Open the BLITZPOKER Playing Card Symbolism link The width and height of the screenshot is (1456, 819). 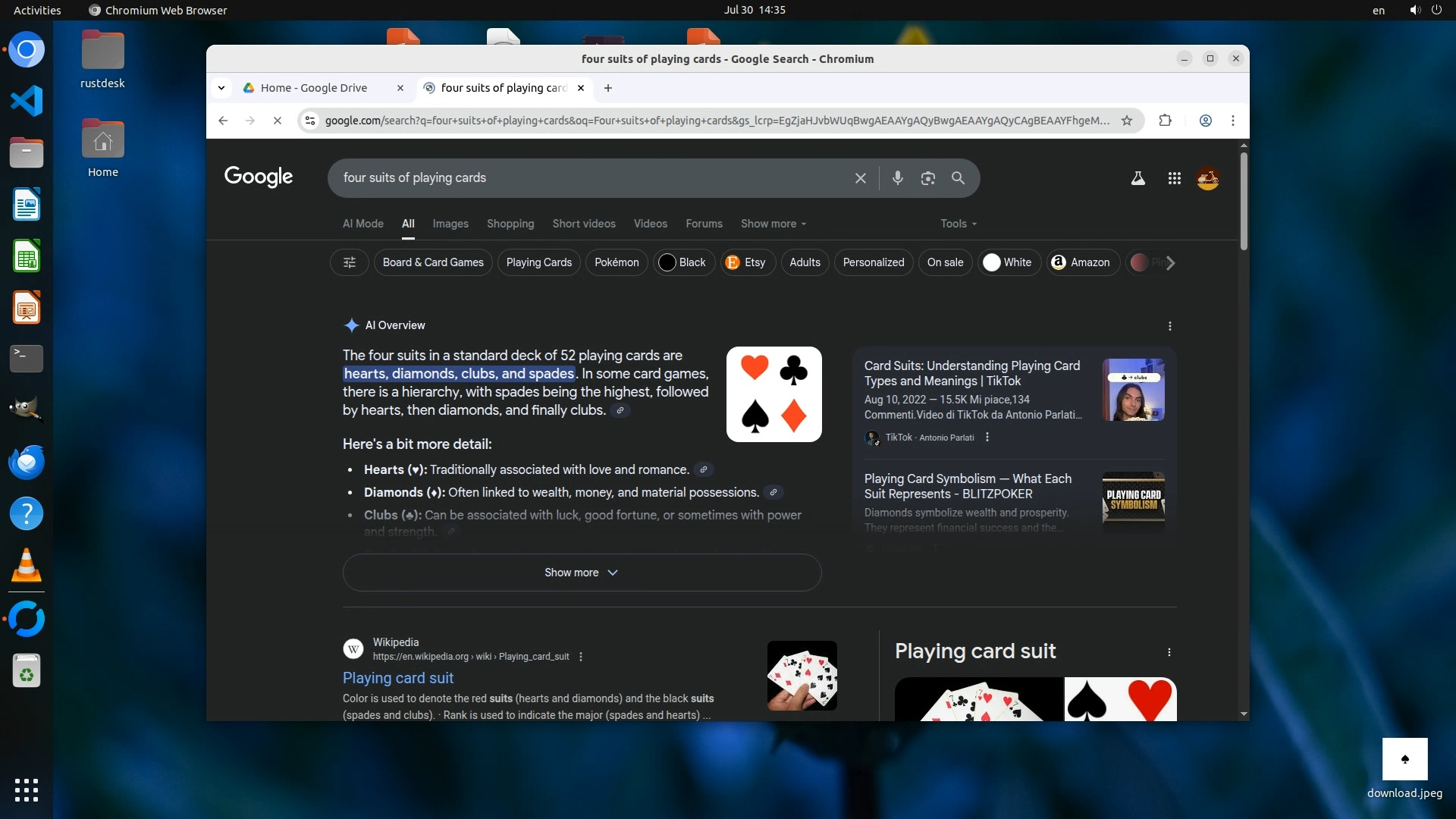[x=968, y=486]
